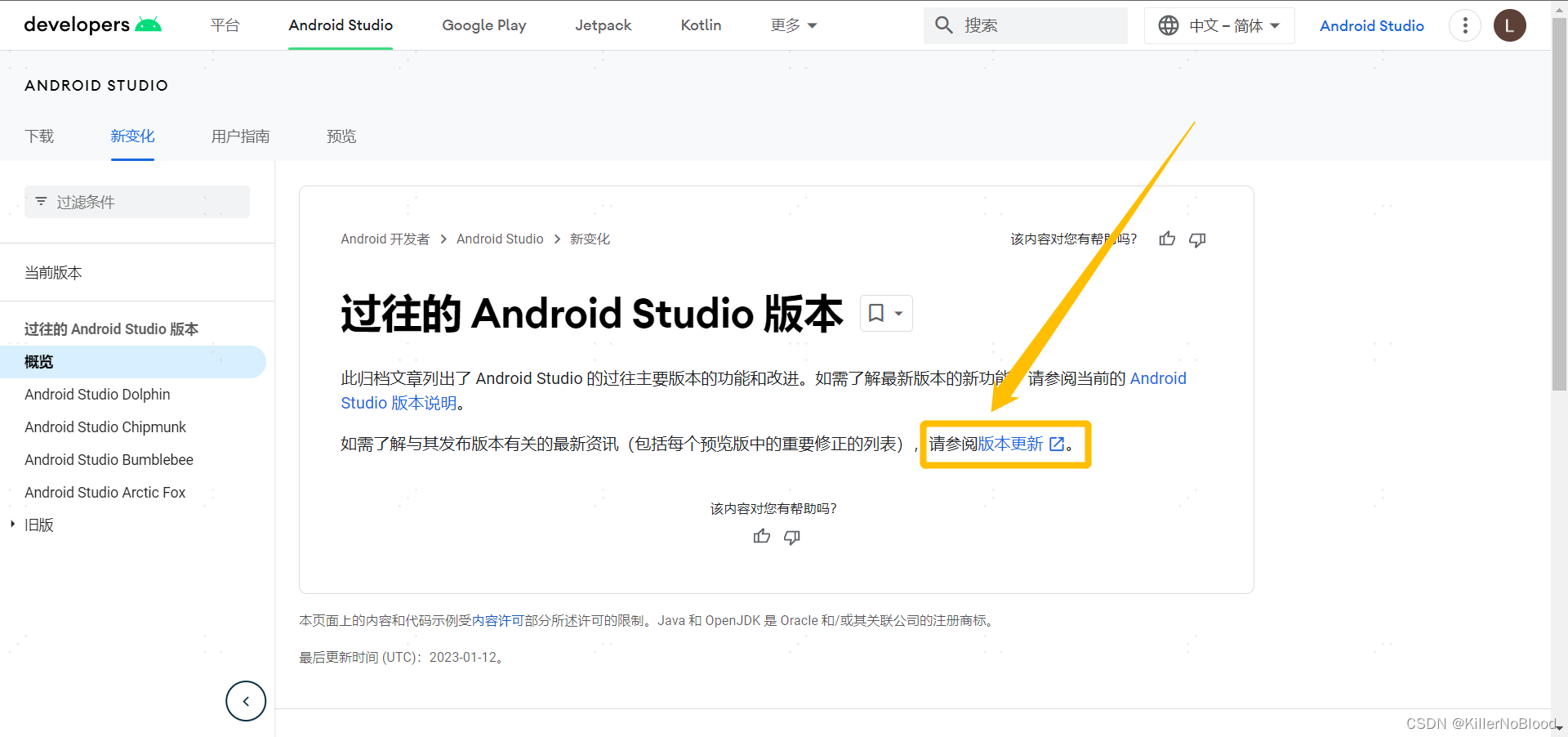Image resolution: width=1568 pixels, height=737 pixels.
Task: Collapse sidebar with the left-chevron circle button
Action: [x=246, y=701]
